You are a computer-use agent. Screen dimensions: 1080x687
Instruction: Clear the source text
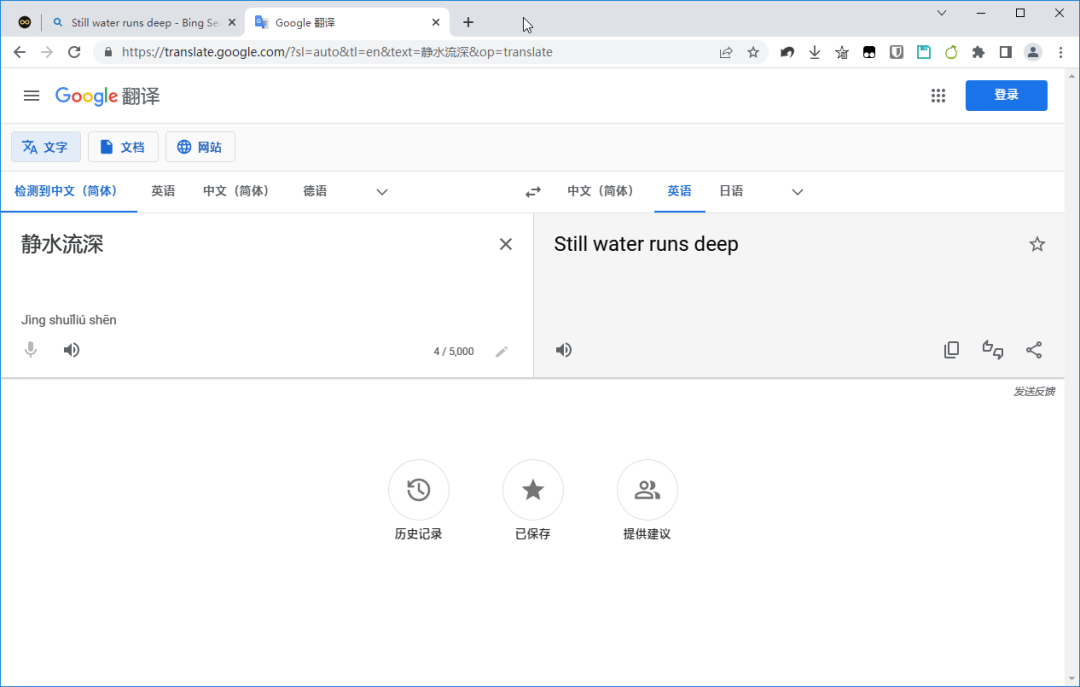pyautogui.click(x=506, y=244)
